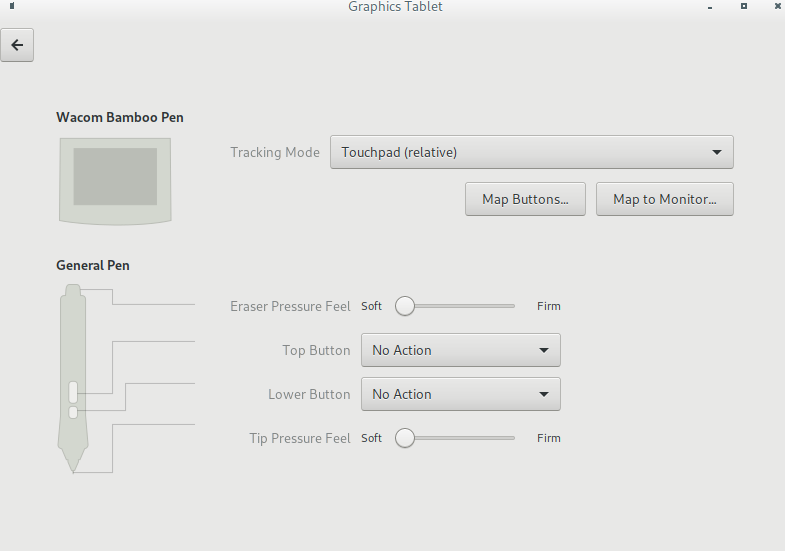Open window menu icon in title bar
The height and width of the screenshot is (551, 785).
click(x=12, y=6)
